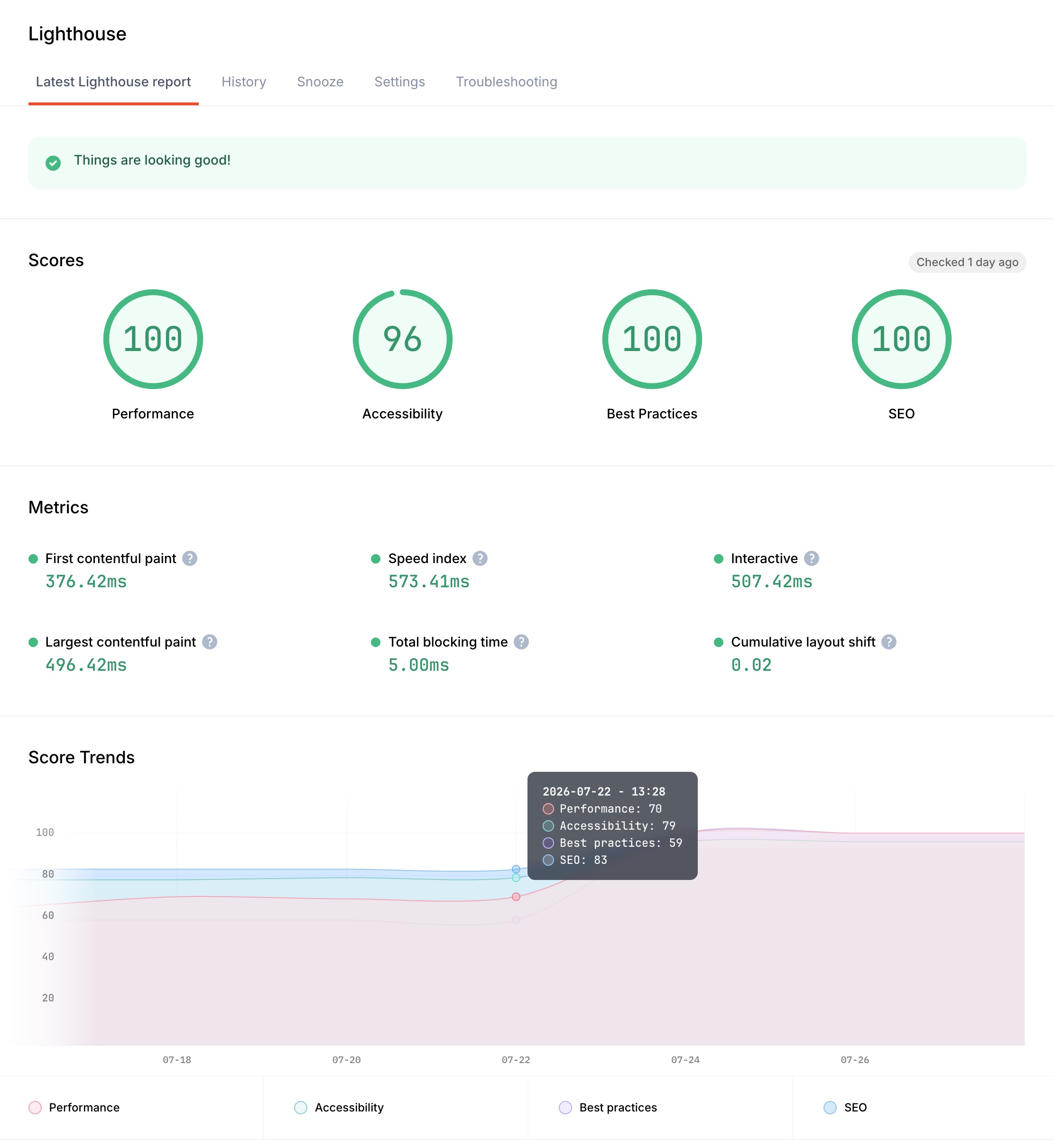Click the Best practices data point on 07-22
Image resolution: width=1054 pixels, height=1148 pixels.
[x=516, y=920]
